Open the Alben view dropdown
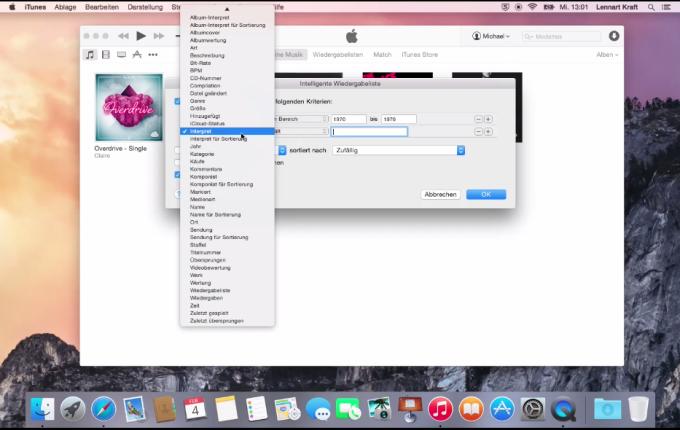 pos(607,55)
